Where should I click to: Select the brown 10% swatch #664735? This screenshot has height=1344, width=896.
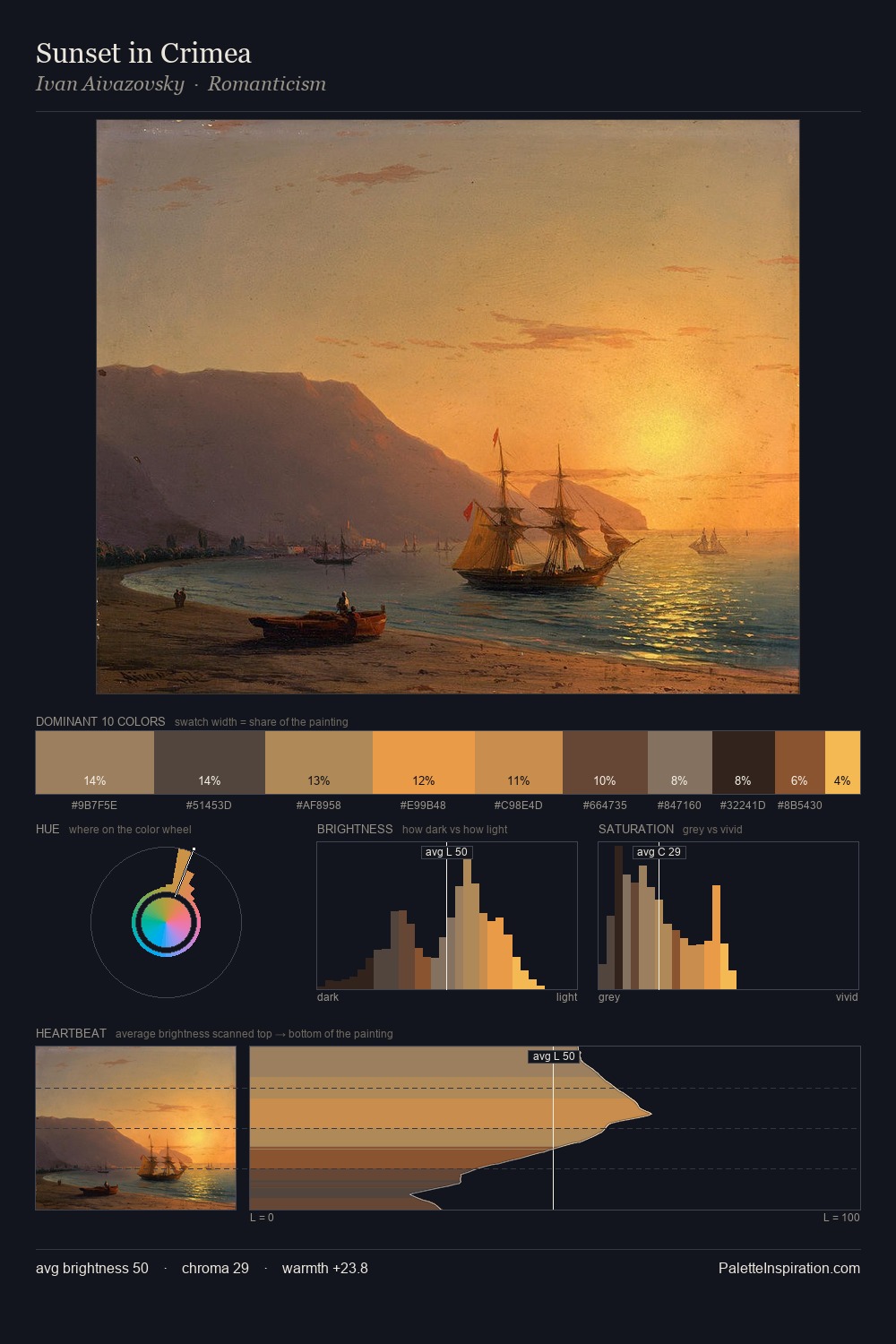(605, 762)
